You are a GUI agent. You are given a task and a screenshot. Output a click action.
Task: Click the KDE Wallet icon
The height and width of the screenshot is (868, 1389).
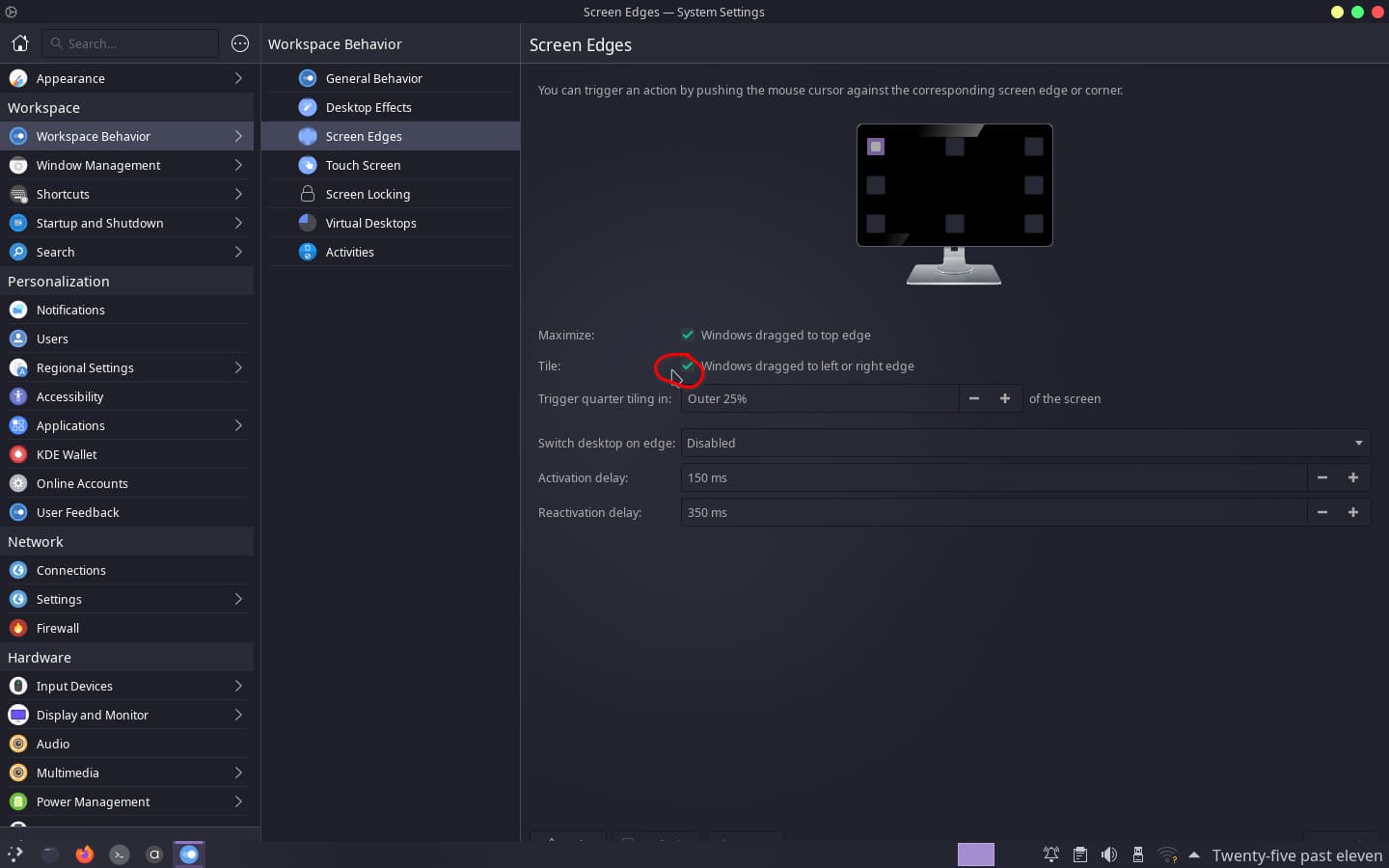pos(18,454)
